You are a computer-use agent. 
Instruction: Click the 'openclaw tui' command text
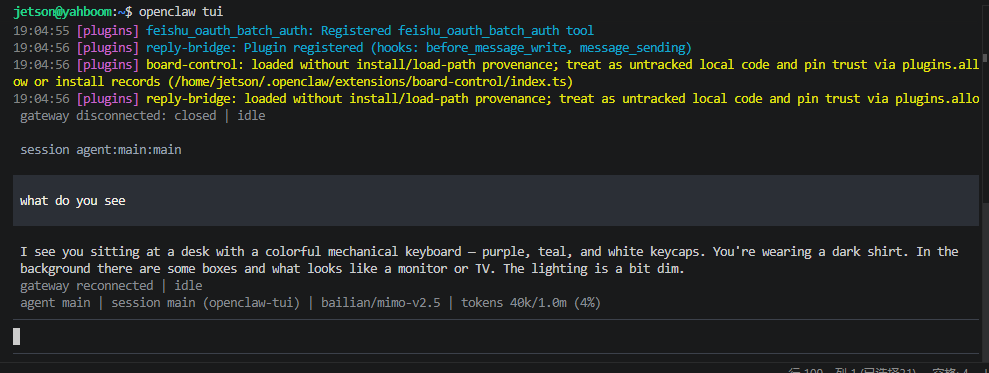pyautogui.click(x=180, y=12)
